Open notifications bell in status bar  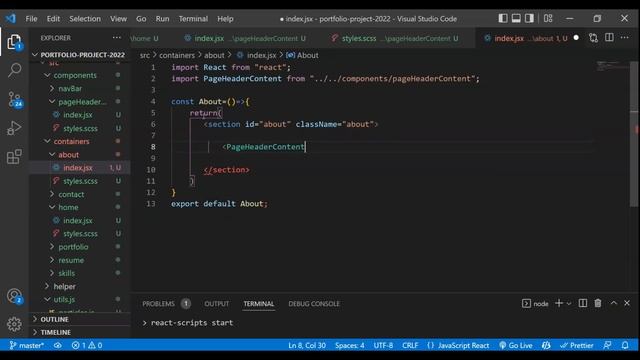(x=625, y=345)
